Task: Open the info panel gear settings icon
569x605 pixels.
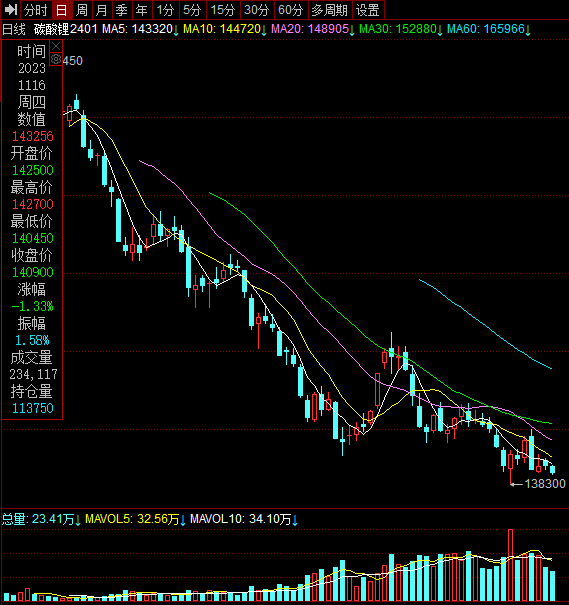Action: (56, 59)
